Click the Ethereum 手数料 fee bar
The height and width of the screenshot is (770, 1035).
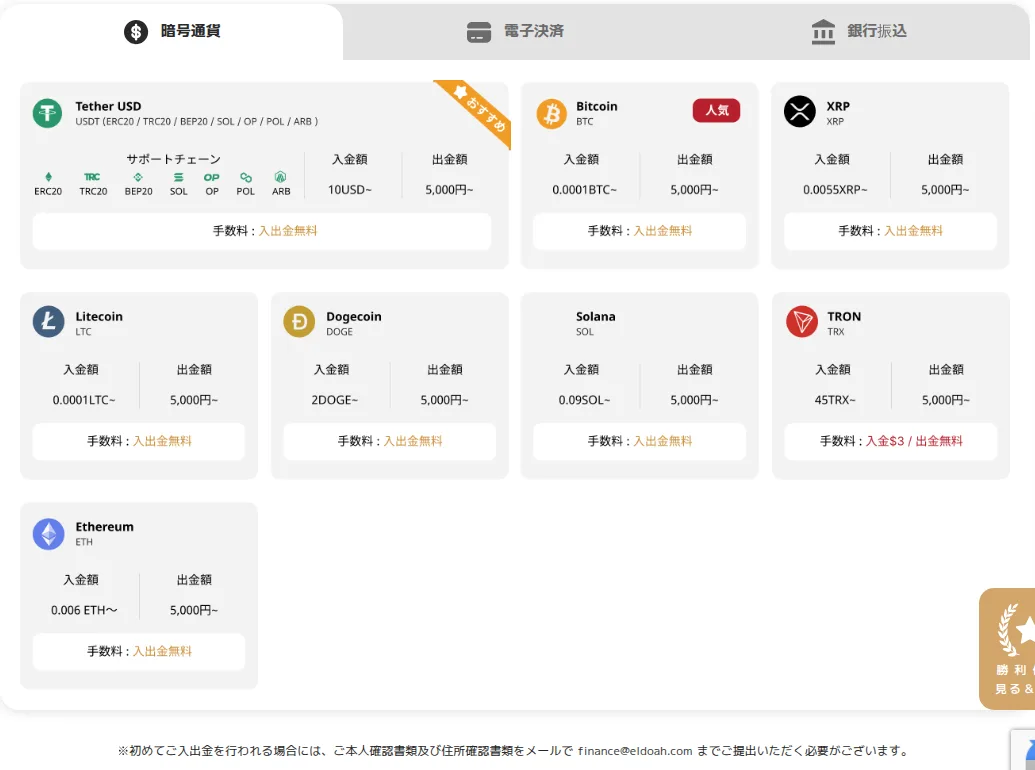click(139, 652)
